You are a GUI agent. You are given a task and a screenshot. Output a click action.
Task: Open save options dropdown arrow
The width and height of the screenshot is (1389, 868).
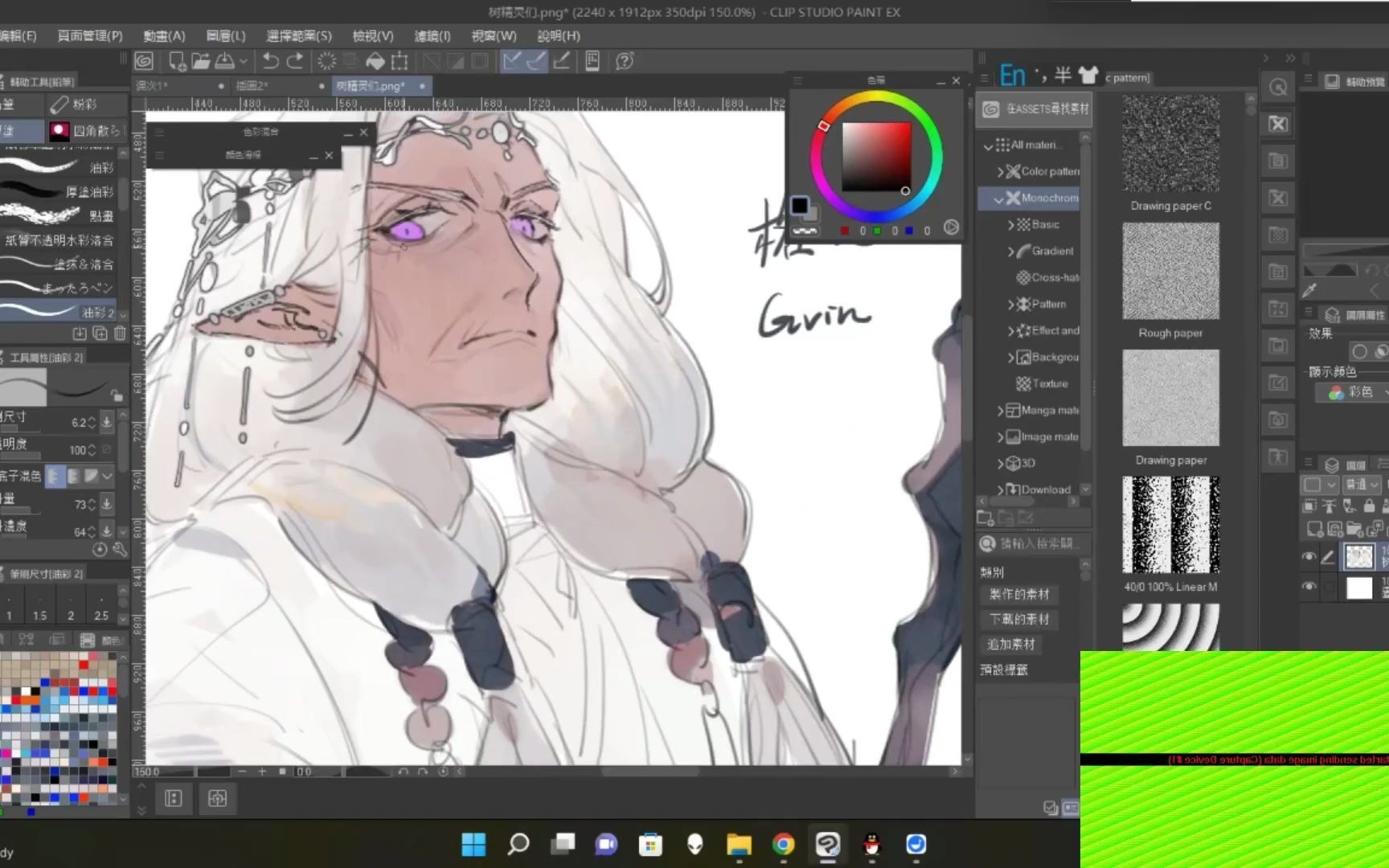click(243, 61)
